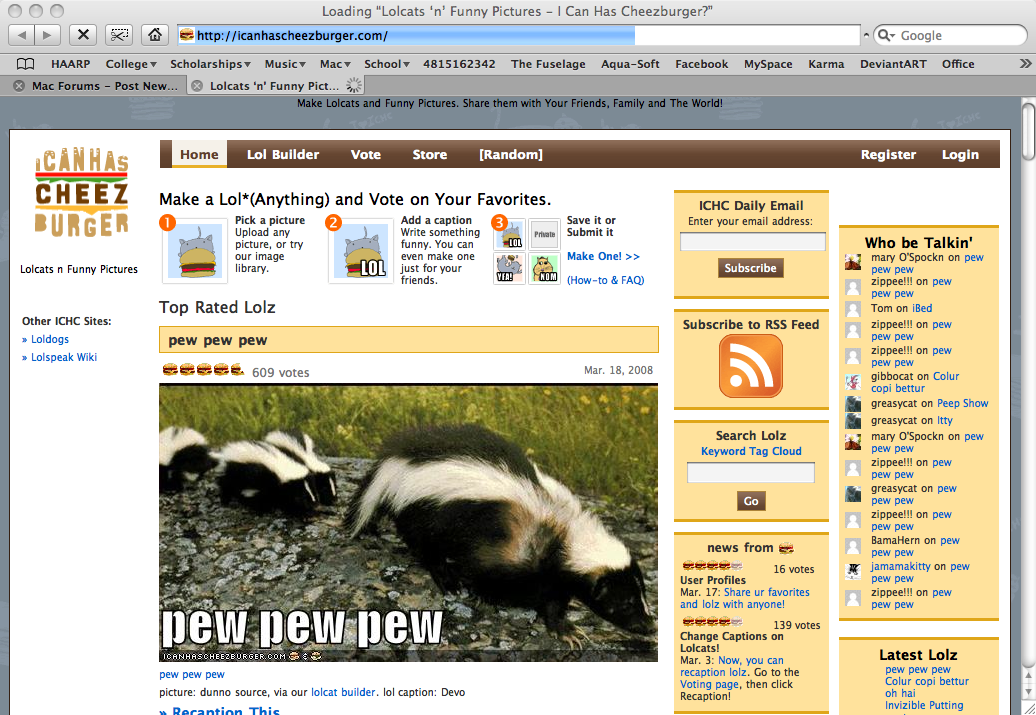The height and width of the screenshot is (715, 1036).
Task: Click the web clip scissors icon
Action: [119, 35]
